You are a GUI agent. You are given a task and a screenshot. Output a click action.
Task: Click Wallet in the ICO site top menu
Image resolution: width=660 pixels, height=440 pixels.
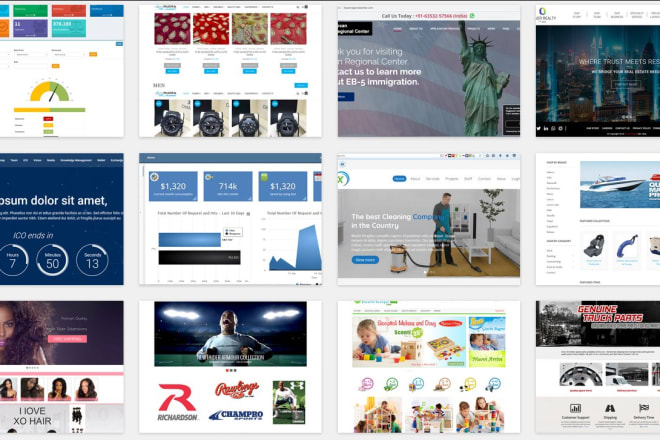[101, 160]
